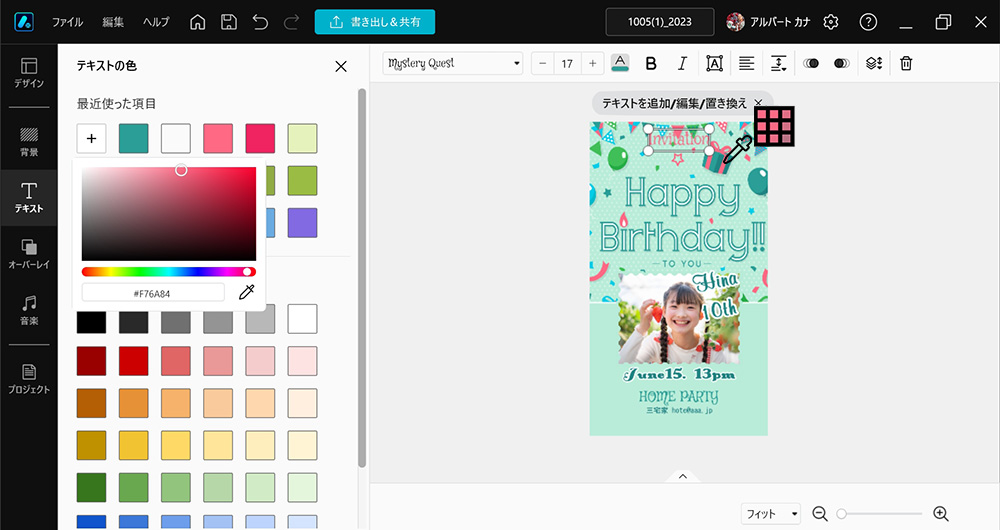Viewport: 1000px width, 530px height.
Task: Click the #F76A84 hex color field
Action: [153, 292]
